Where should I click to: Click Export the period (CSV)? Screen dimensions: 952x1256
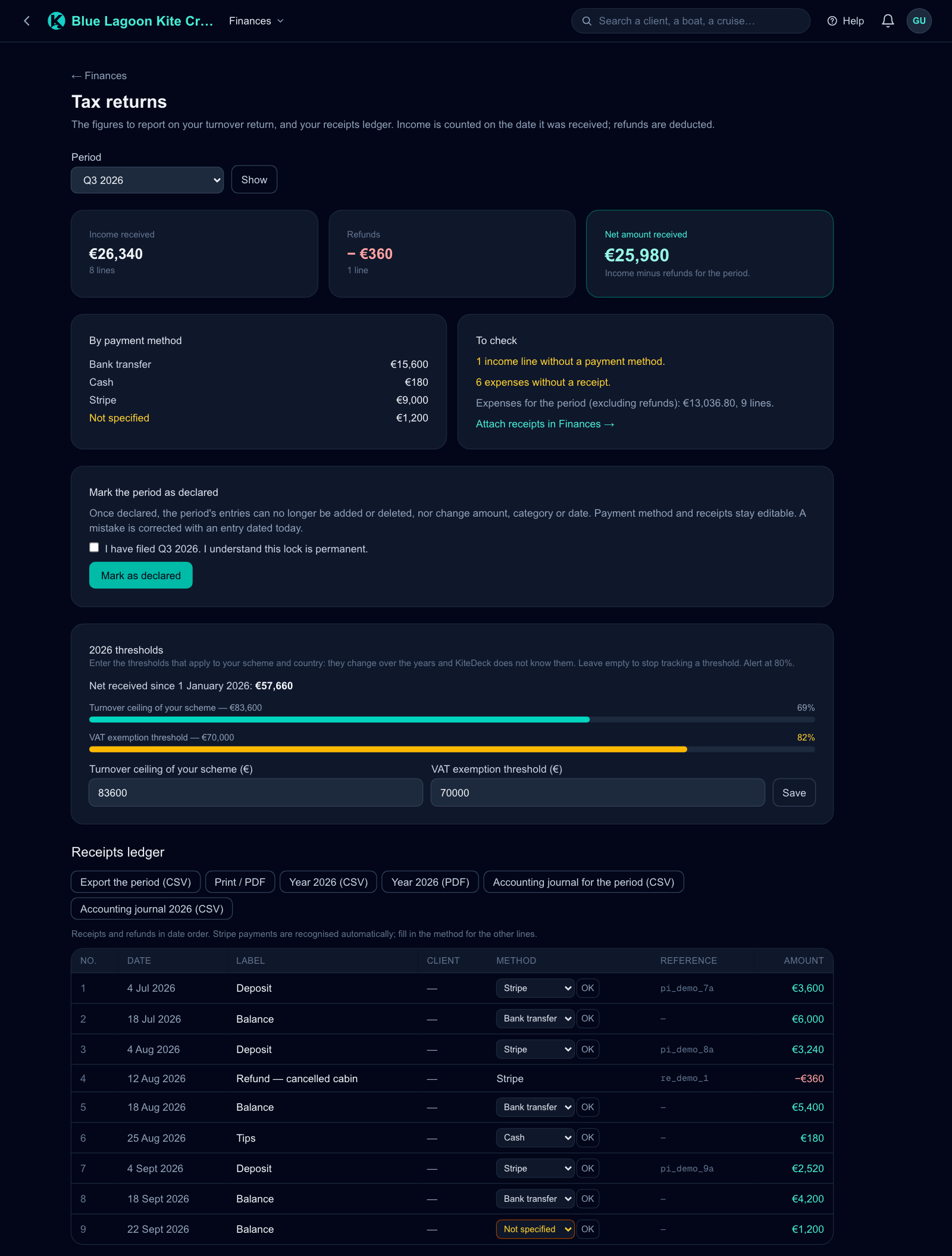coord(136,882)
